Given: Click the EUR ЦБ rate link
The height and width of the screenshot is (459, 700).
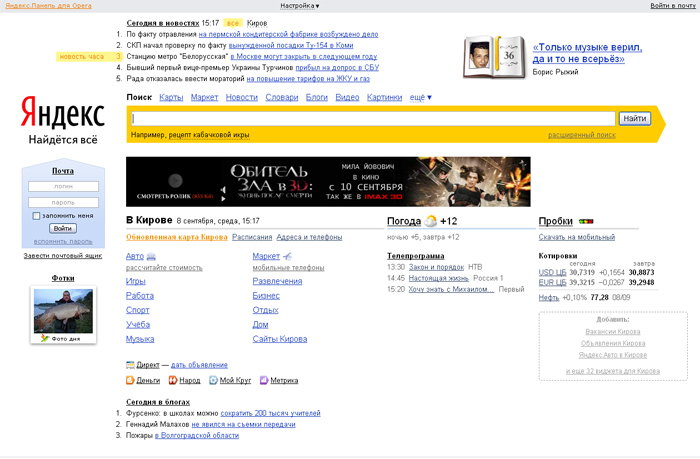Looking at the screenshot, I should 552,283.
